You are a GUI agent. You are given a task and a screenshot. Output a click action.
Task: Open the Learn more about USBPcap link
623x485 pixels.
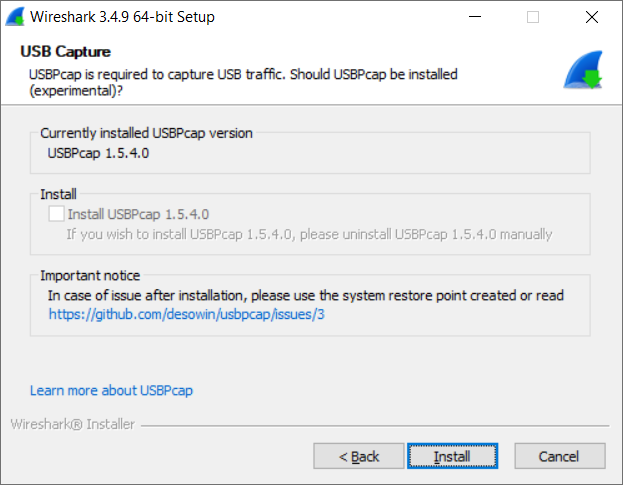tap(111, 390)
